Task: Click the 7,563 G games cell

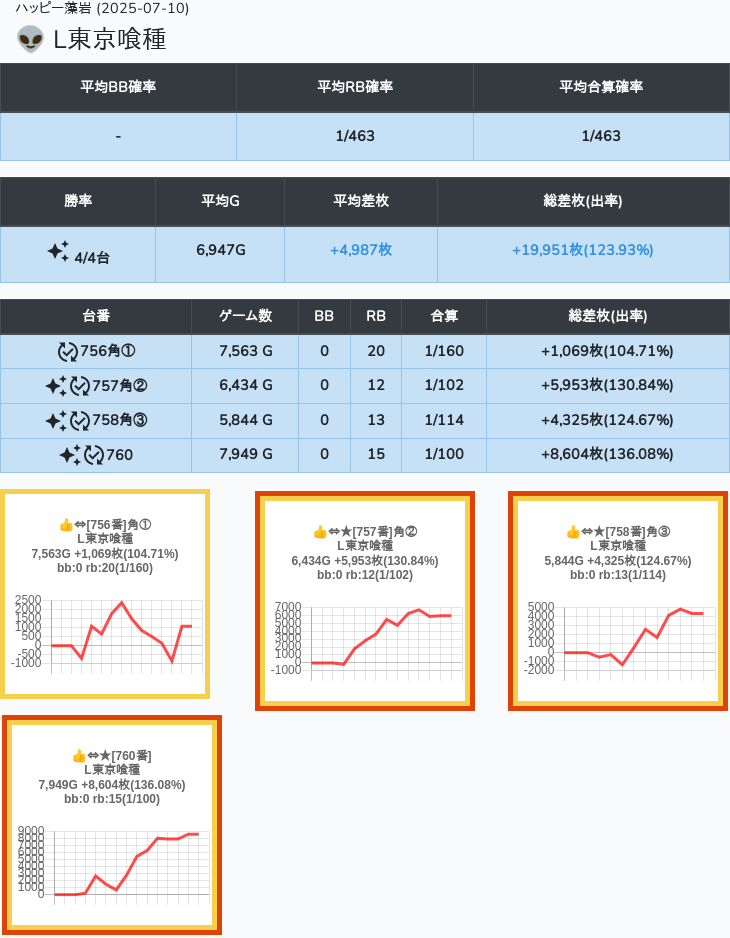Action: [246, 351]
